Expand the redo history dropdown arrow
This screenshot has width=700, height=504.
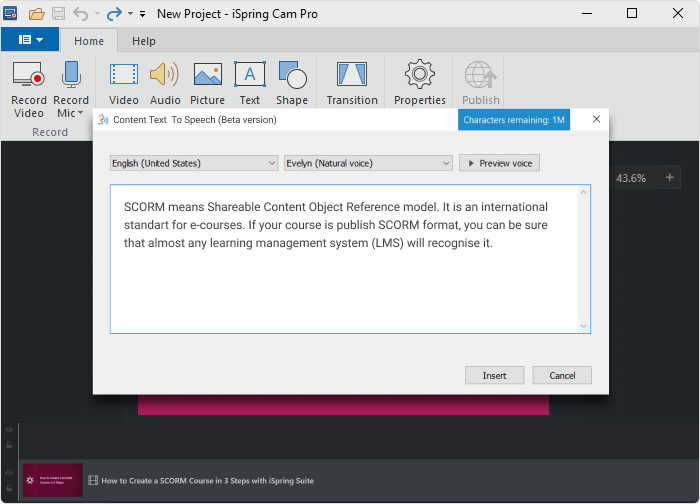click(130, 14)
